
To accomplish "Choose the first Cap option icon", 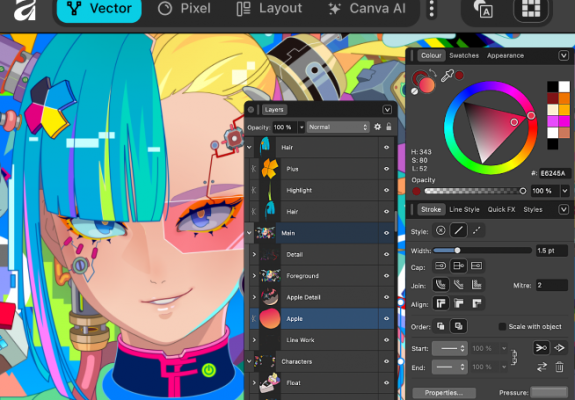I will 440,266.
